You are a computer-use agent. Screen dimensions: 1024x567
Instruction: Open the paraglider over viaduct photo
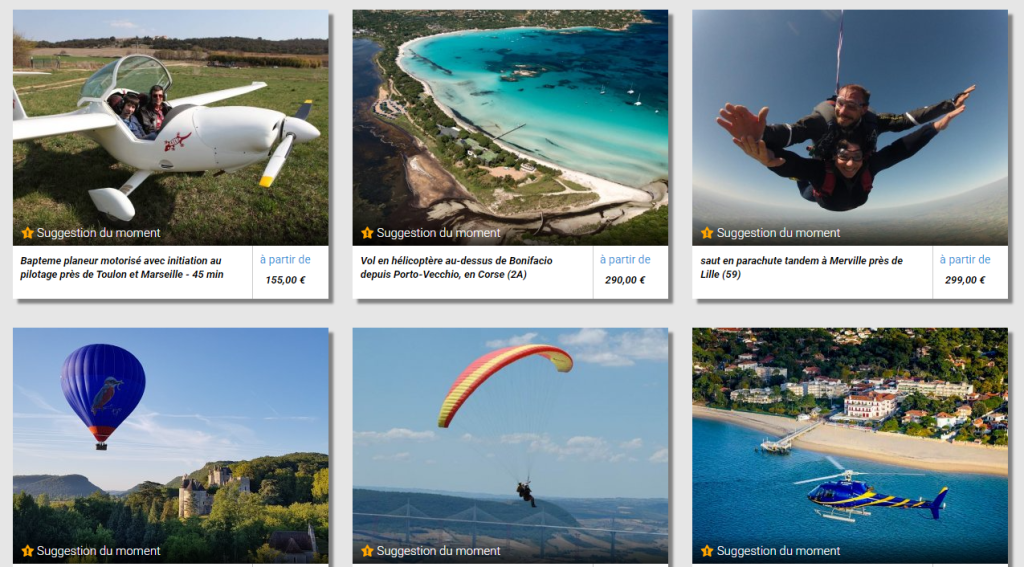pos(510,446)
